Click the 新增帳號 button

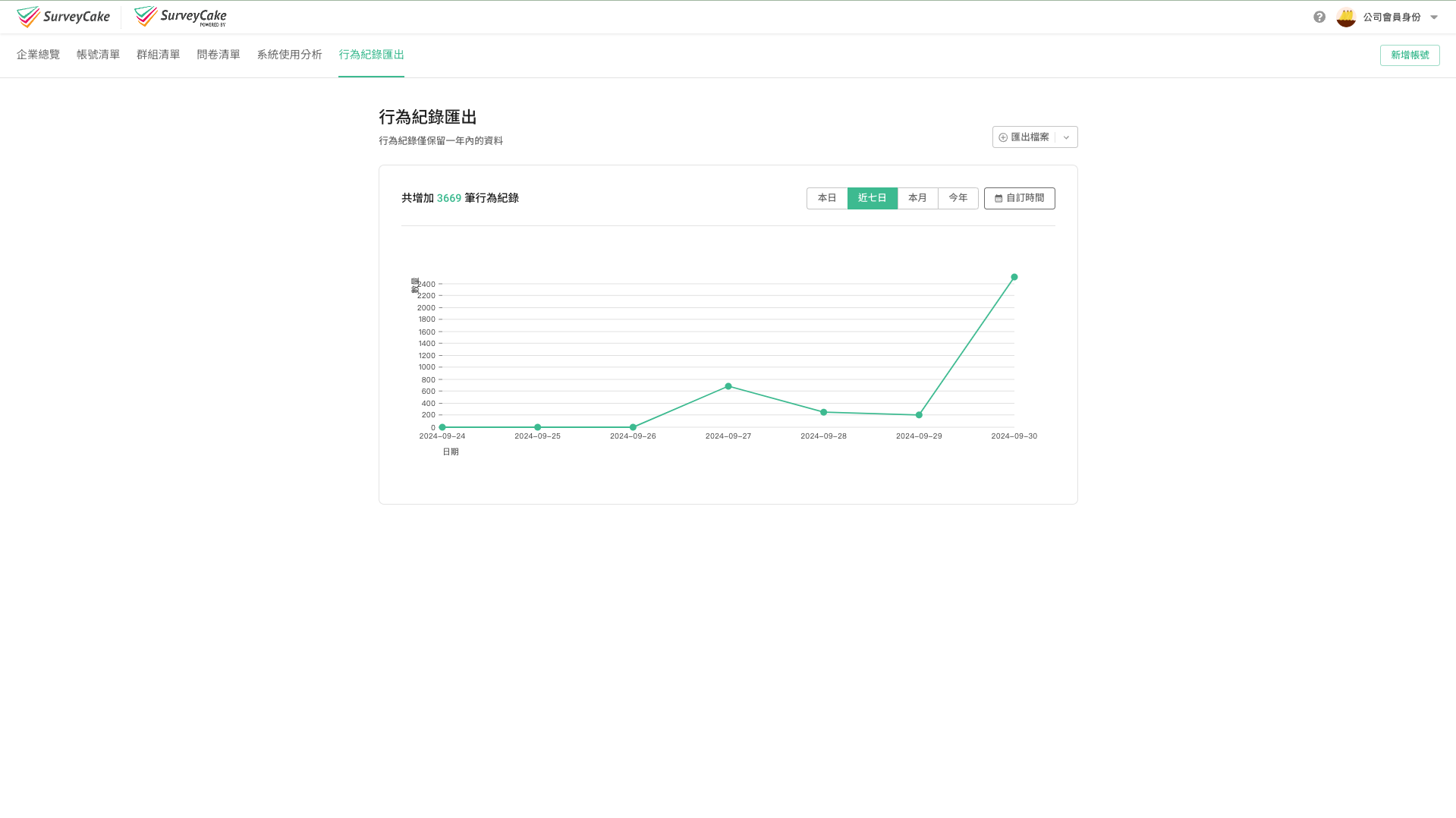coord(1409,55)
